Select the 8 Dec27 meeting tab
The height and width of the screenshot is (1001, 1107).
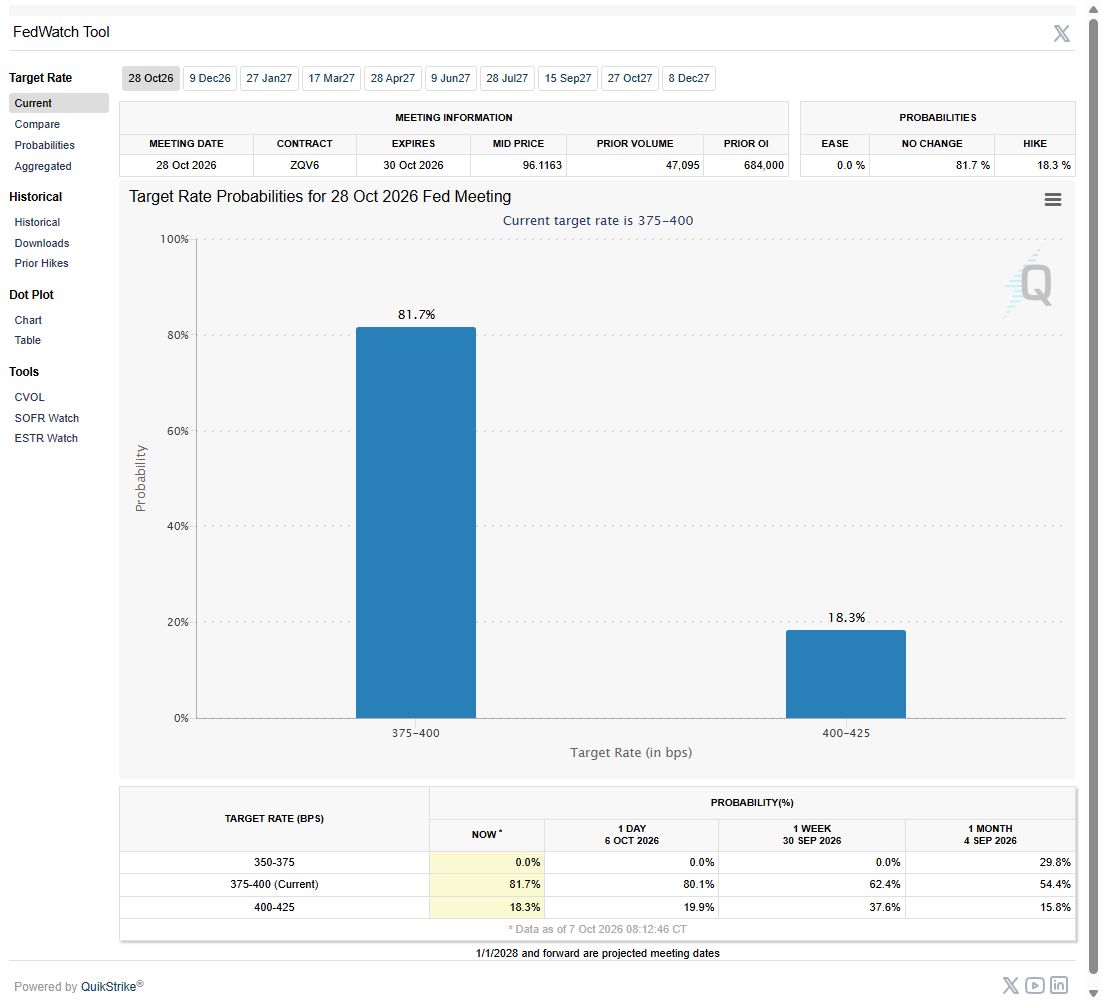(x=688, y=78)
